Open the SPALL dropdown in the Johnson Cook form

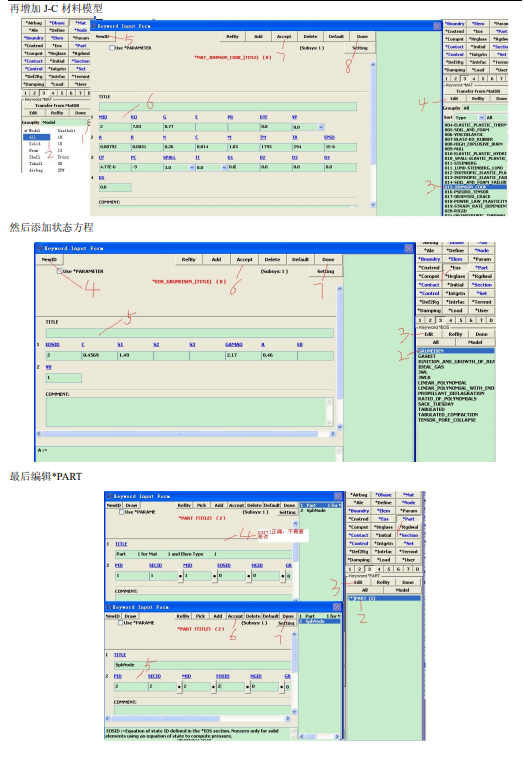point(192,167)
